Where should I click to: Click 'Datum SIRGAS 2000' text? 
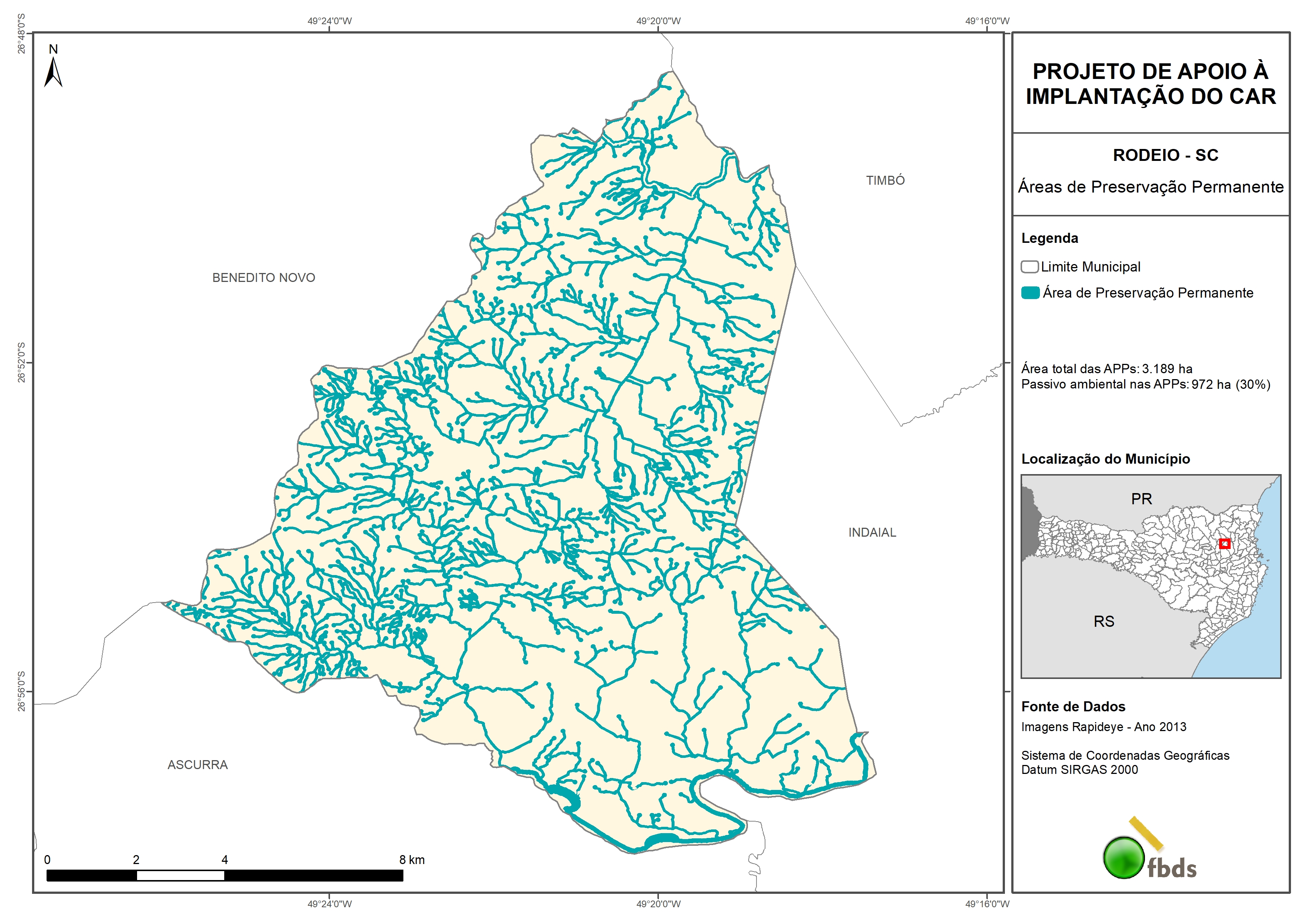(x=1079, y=770)
